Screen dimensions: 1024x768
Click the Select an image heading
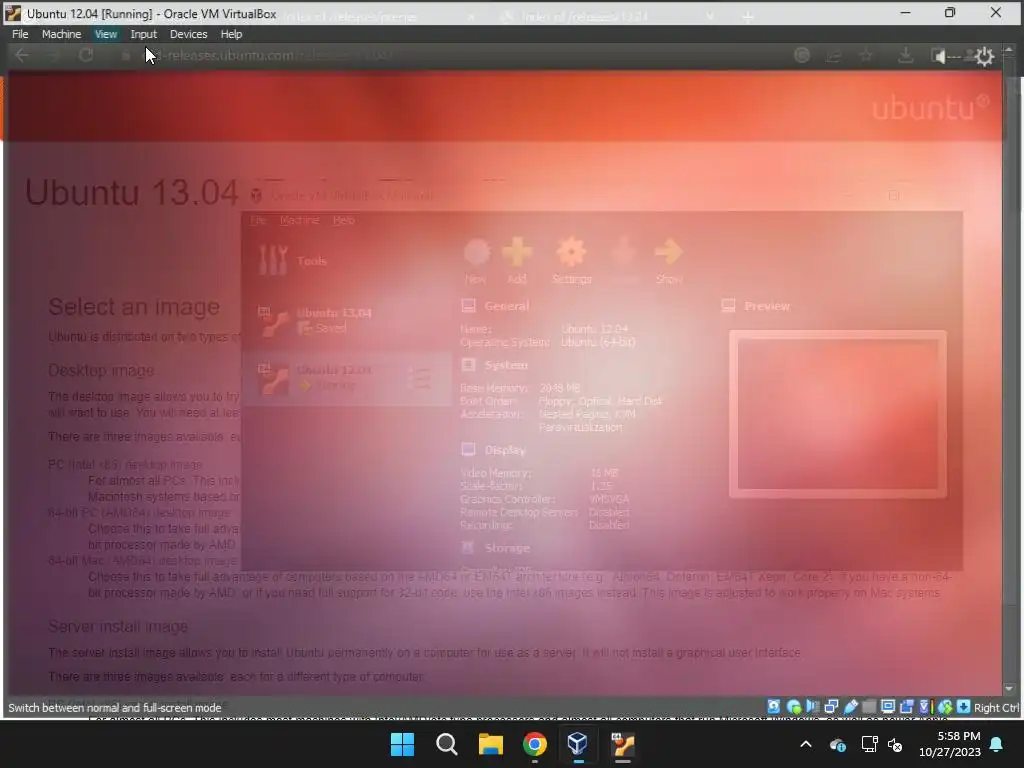tap(134, 306)
